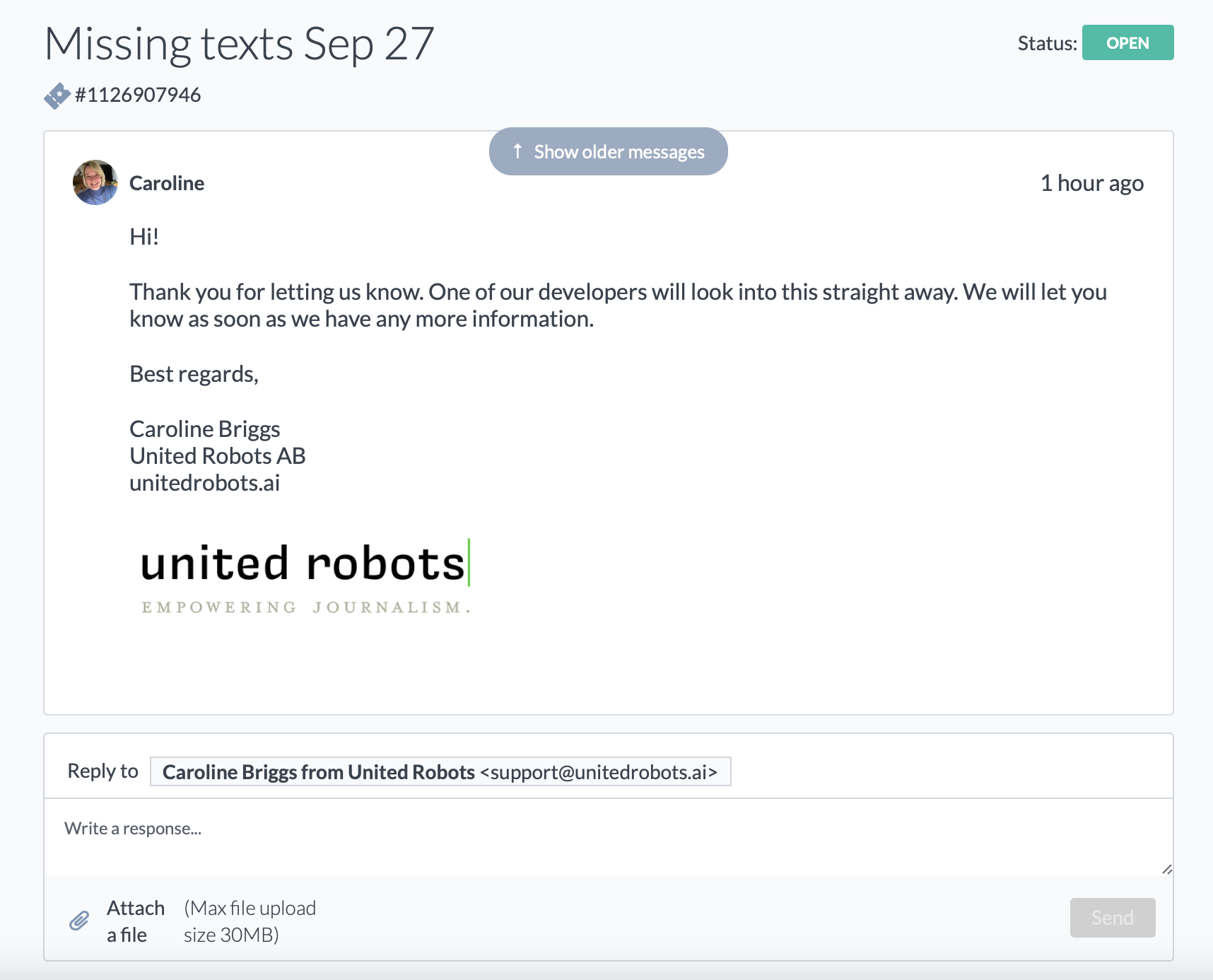Click the "Show older messages" label

(619, 152)
